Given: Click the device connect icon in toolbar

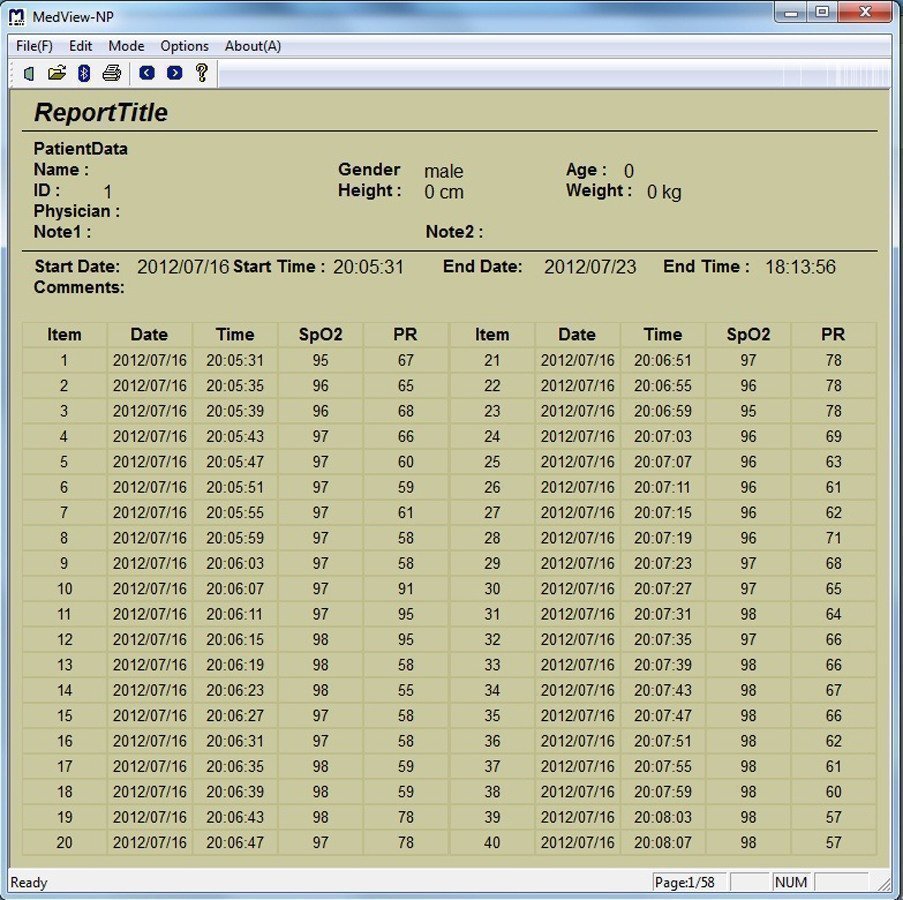Looking at the screenshot, I should tap(29, 73).
